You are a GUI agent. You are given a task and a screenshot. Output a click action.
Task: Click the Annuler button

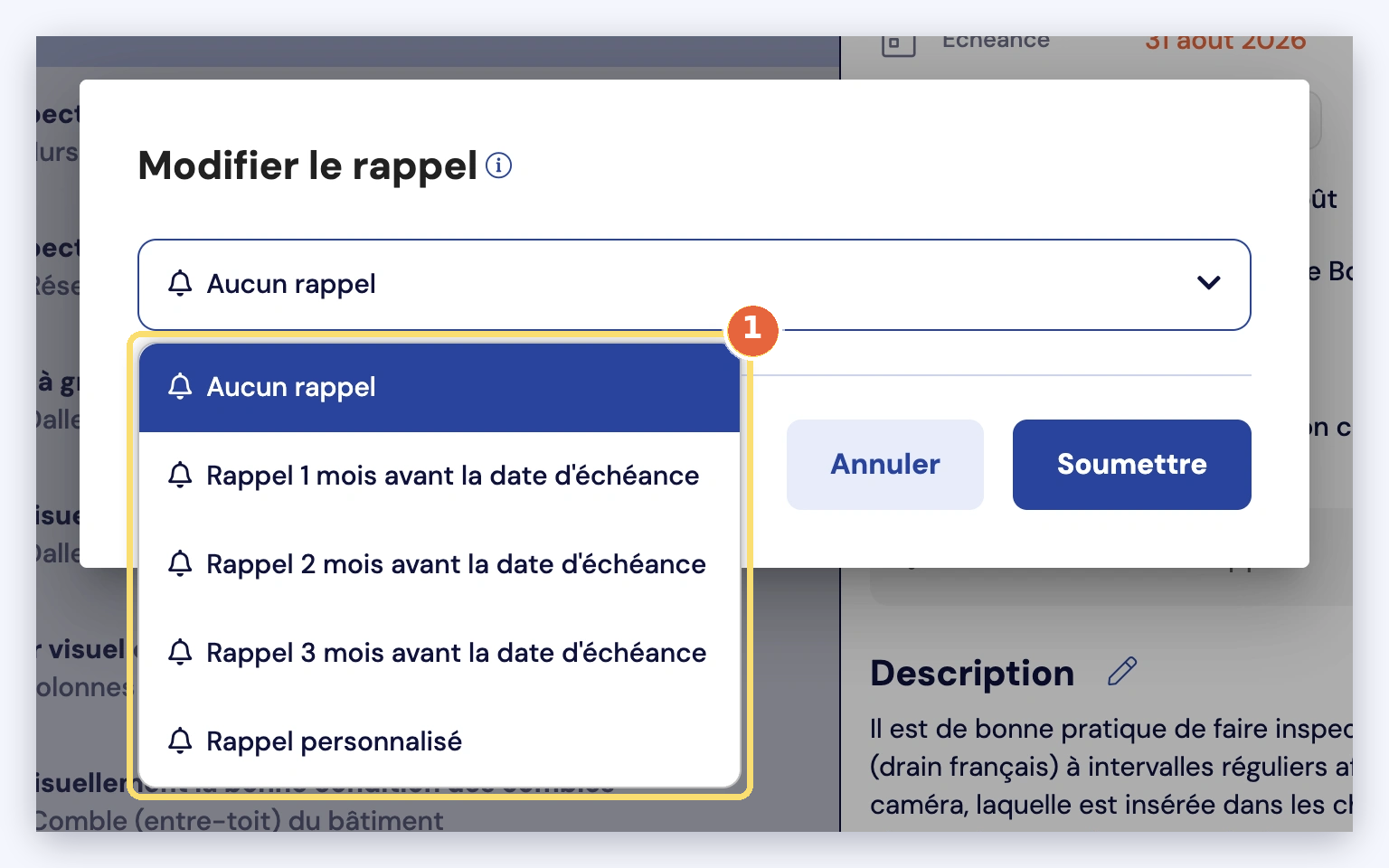pos(885,465)
